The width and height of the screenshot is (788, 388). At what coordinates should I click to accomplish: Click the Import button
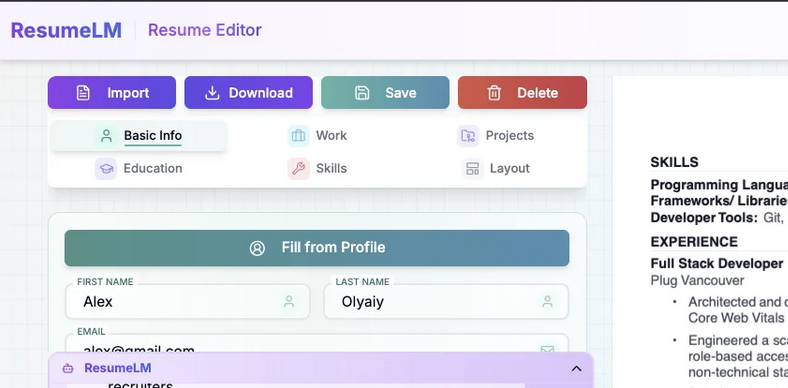coord(112,92)
